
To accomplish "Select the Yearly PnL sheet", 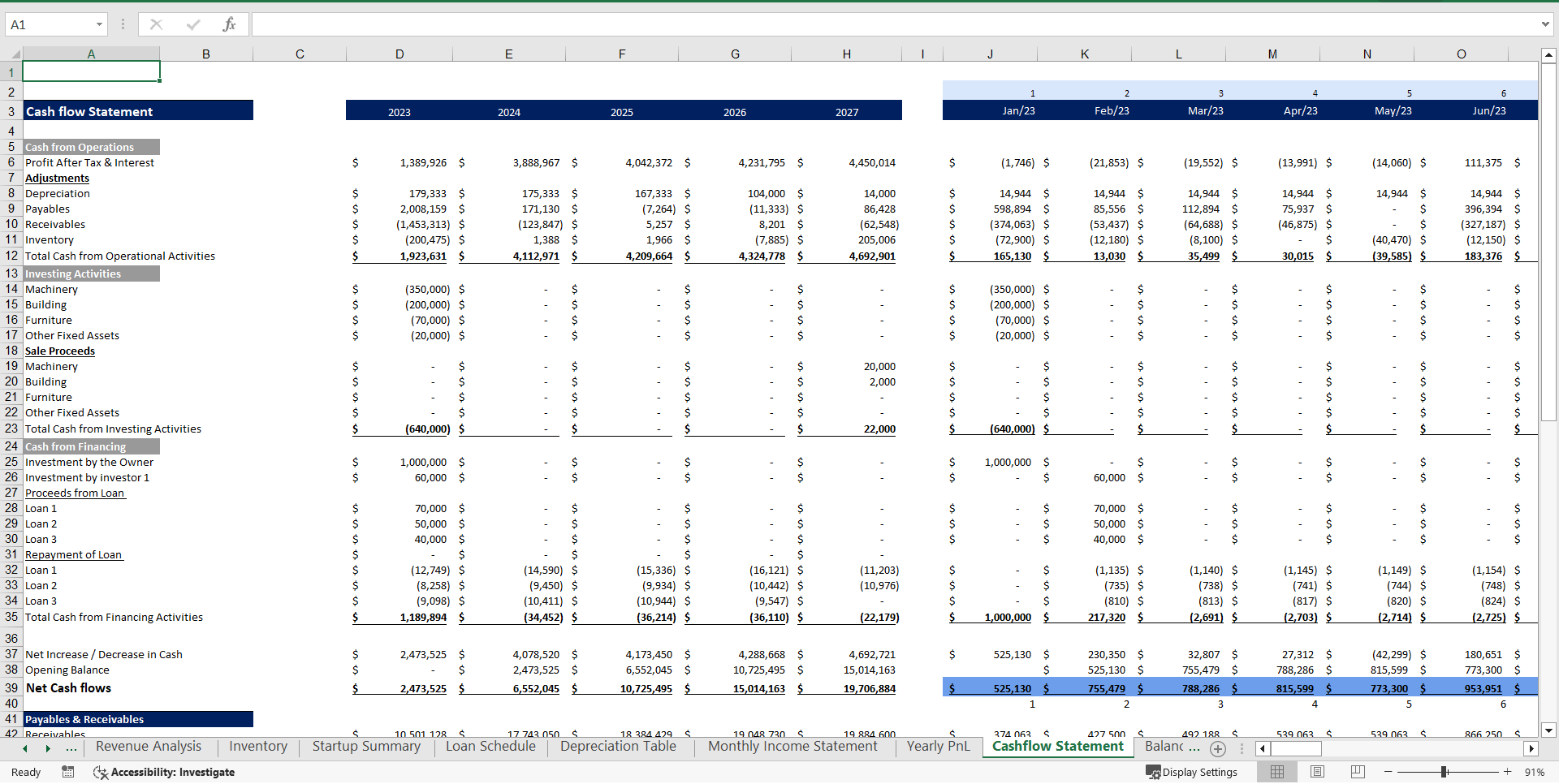I will [x=938, y=746].
